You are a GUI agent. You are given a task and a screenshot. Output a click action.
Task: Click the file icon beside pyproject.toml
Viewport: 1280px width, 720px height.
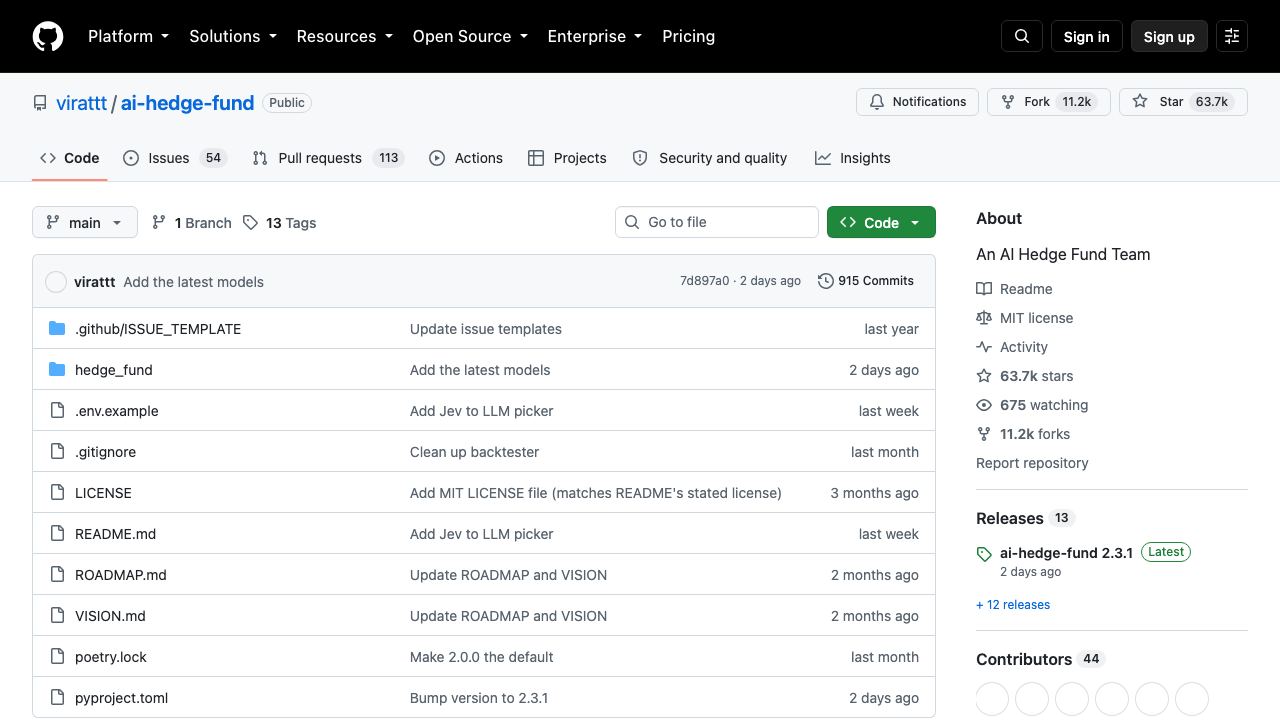point(57,698)
